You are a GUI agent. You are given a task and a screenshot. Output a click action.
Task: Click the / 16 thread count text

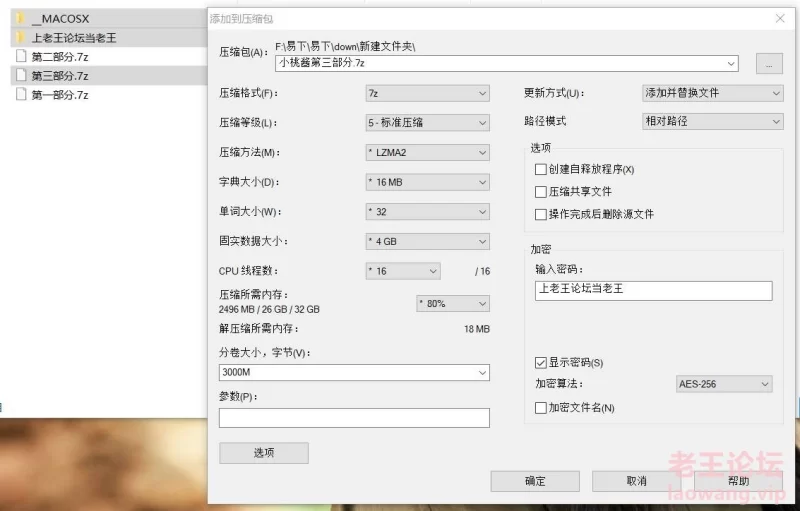482,271
